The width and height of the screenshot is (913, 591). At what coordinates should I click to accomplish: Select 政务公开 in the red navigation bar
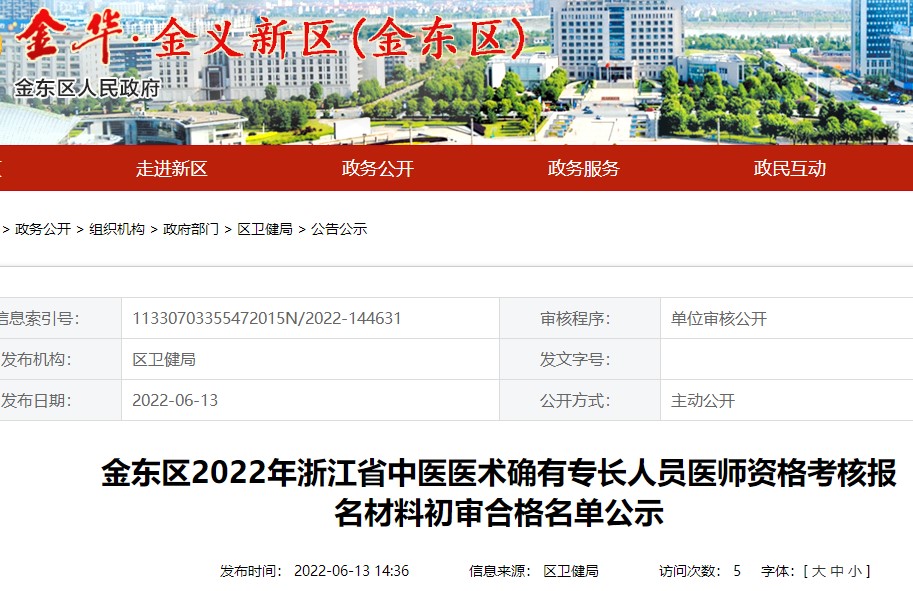point(377,168)
